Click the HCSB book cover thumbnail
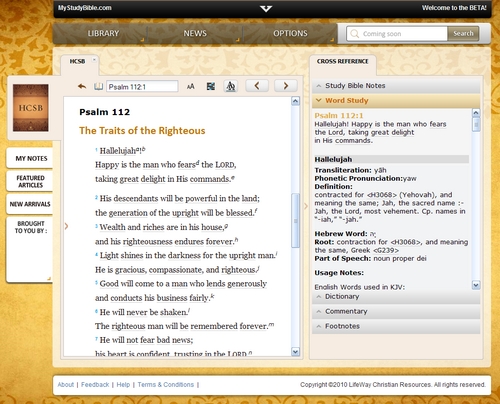500x404 pixels. [31, 108]
